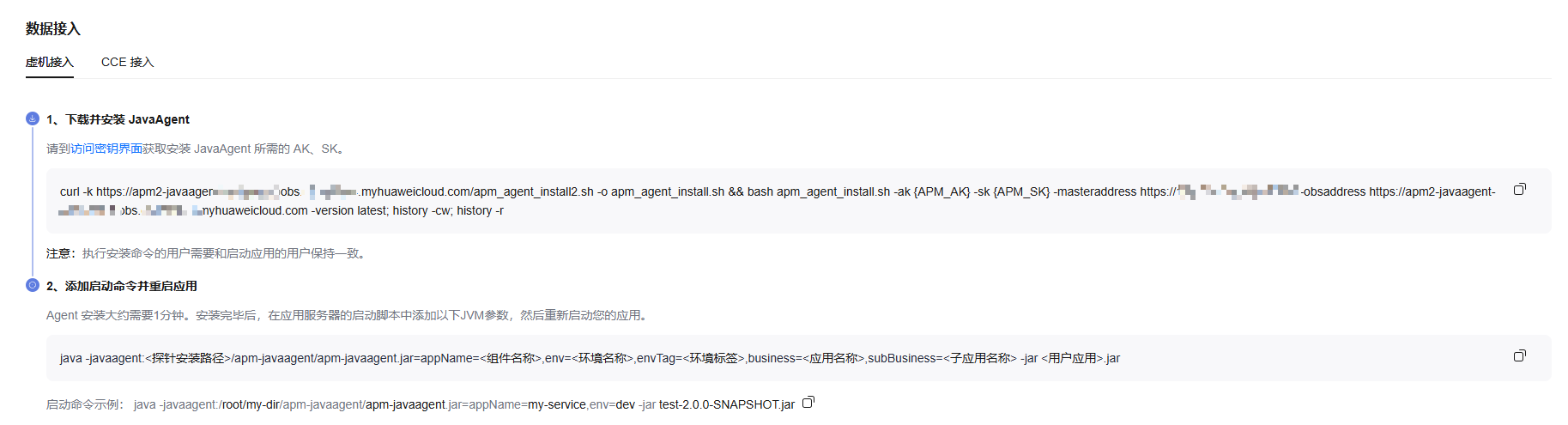Click the <环境标签> placeholder in the java command
This screenshot has height=425, width=1568.
[x=713, y=358]
